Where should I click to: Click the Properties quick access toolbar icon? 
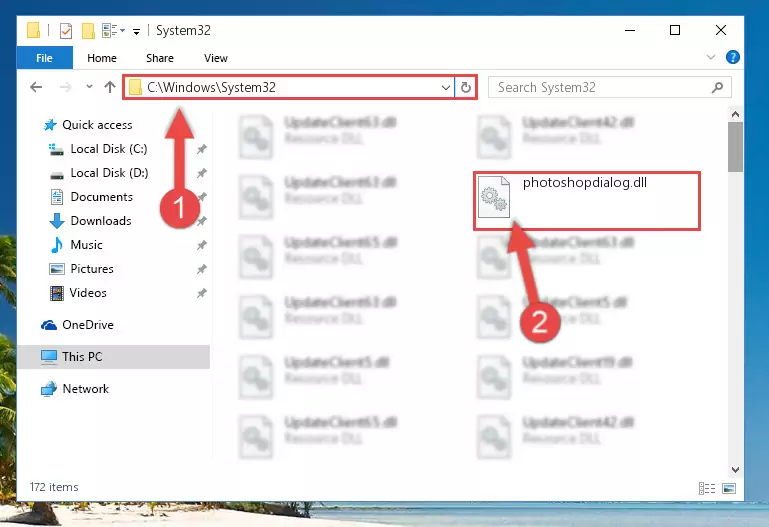pos(65,30)
